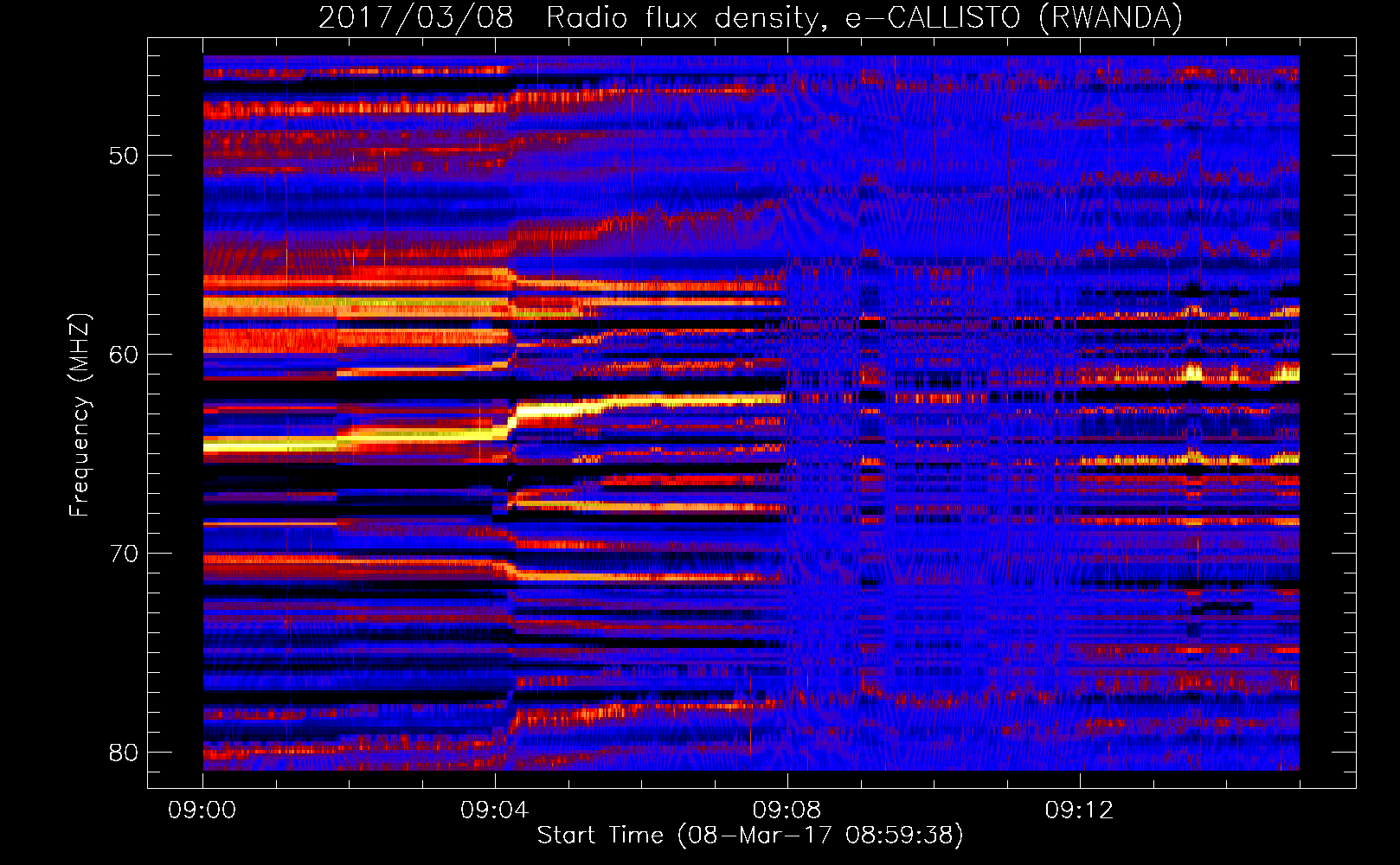Viewport: 1400px width, 865px height.
Task: Click the 70 frequency tick label
Action: (124, 554)
